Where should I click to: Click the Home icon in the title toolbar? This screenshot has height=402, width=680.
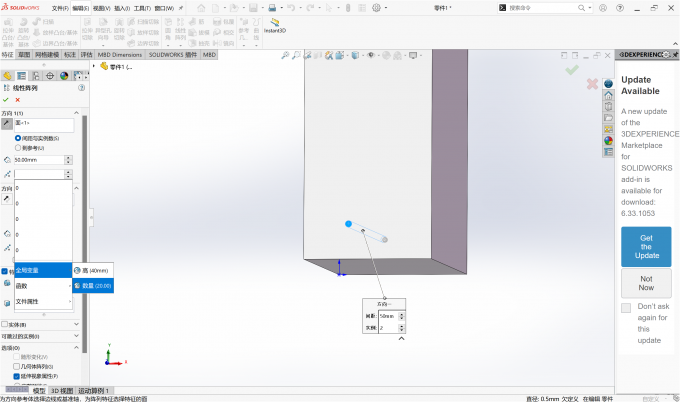(x=201, y=8)
